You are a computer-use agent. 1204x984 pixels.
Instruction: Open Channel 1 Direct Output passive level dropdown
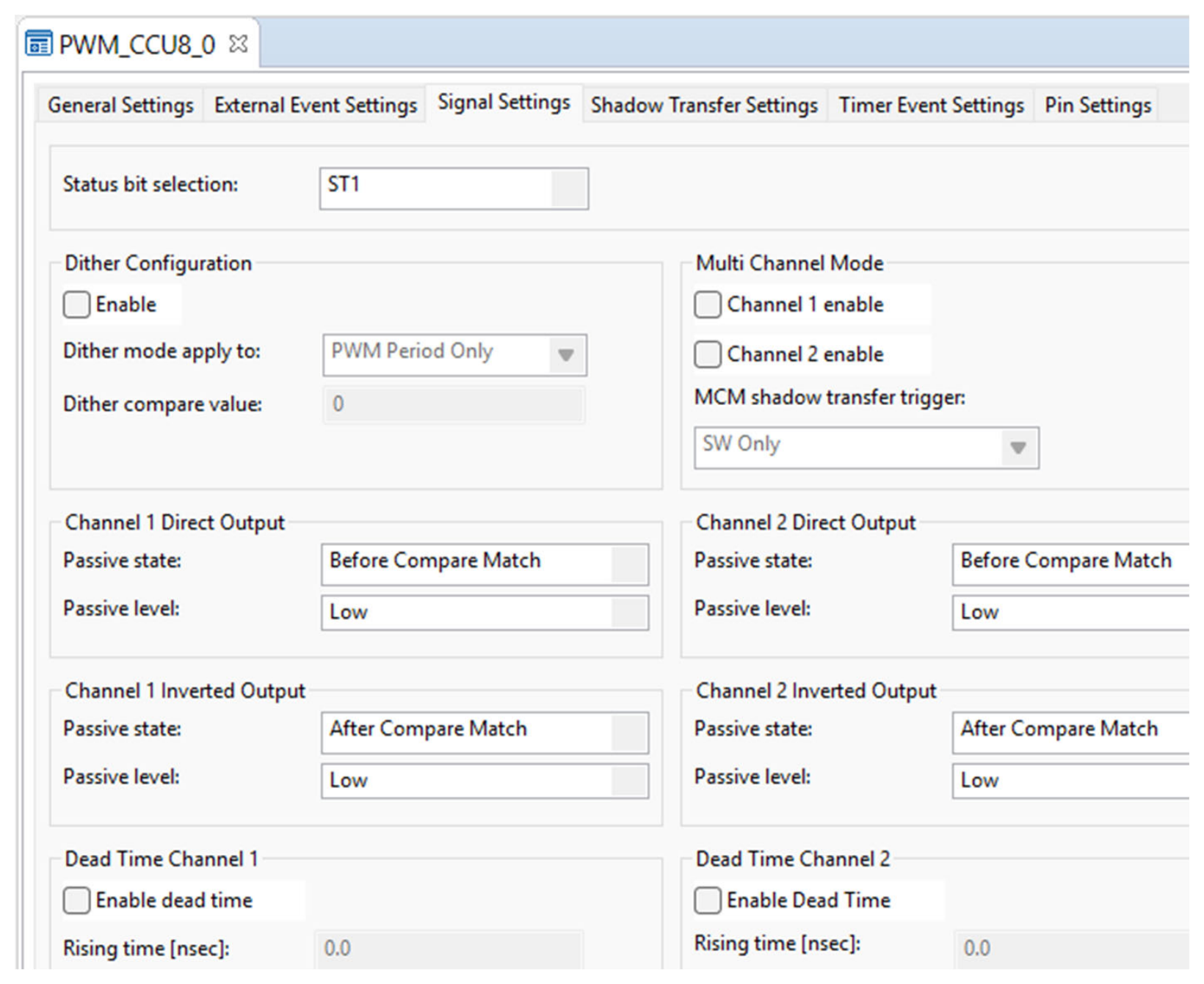pos(485,613)
